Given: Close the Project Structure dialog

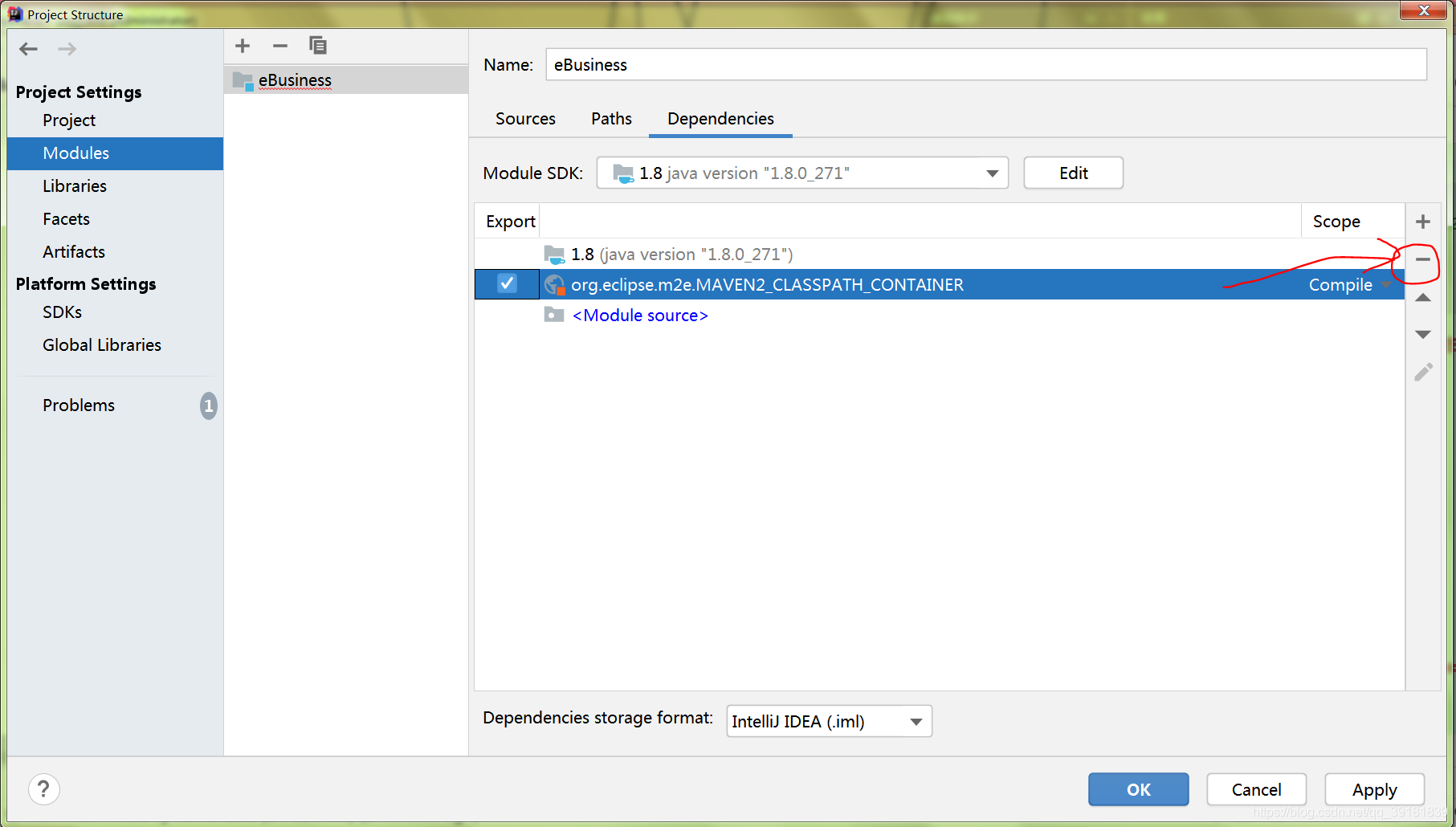Looking at the screenshot, I should [1424, 10].
